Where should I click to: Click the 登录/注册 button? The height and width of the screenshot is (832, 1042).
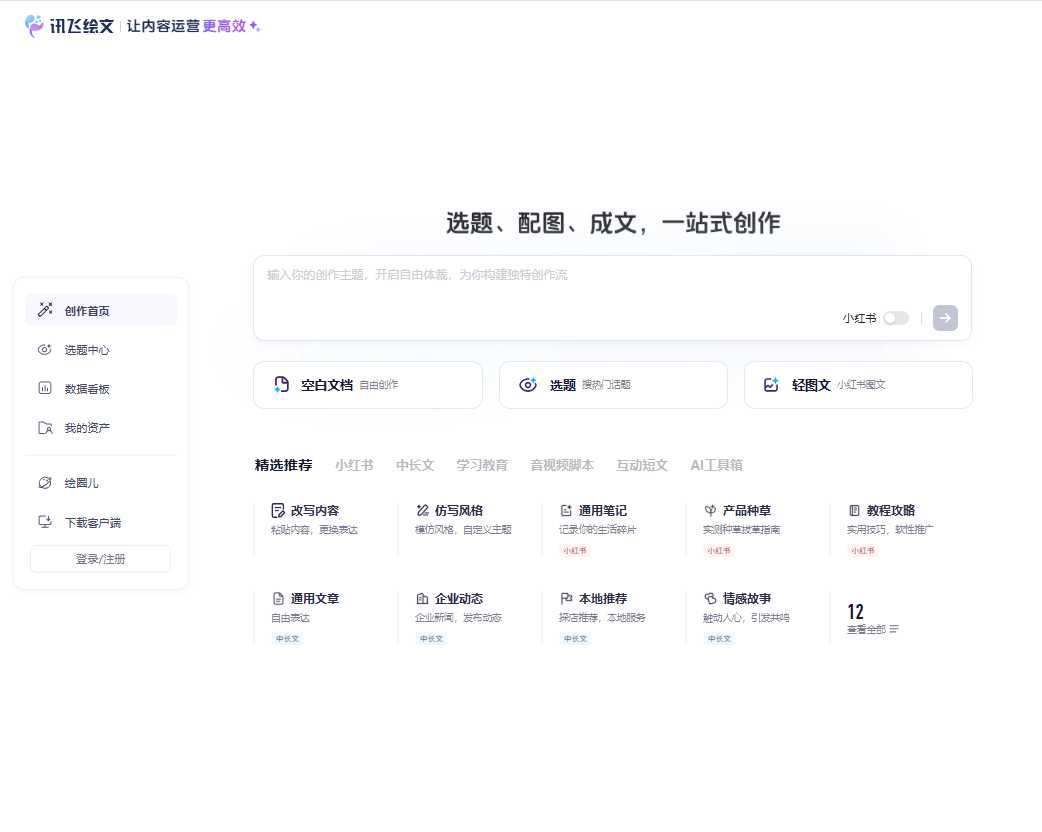pos(100,559)
